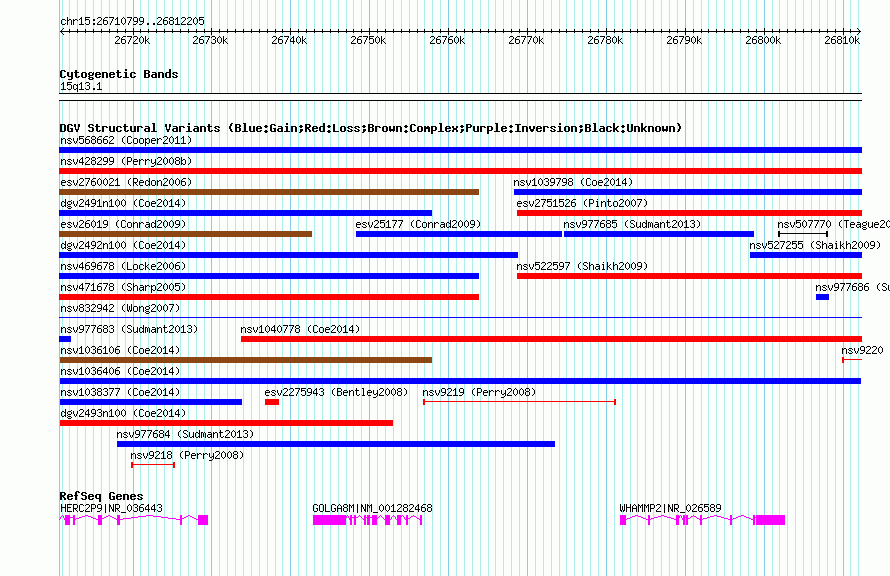Viewport: 890px width, 576px height.
Task: Open the WHAMMP2|NR_026589 gene label
Action: coord(670,508)
